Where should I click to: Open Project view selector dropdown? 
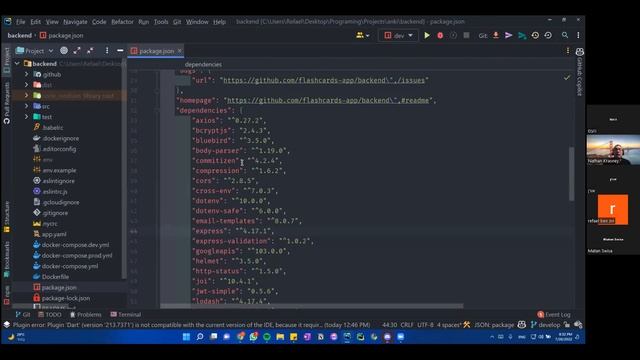pos(35,51)
